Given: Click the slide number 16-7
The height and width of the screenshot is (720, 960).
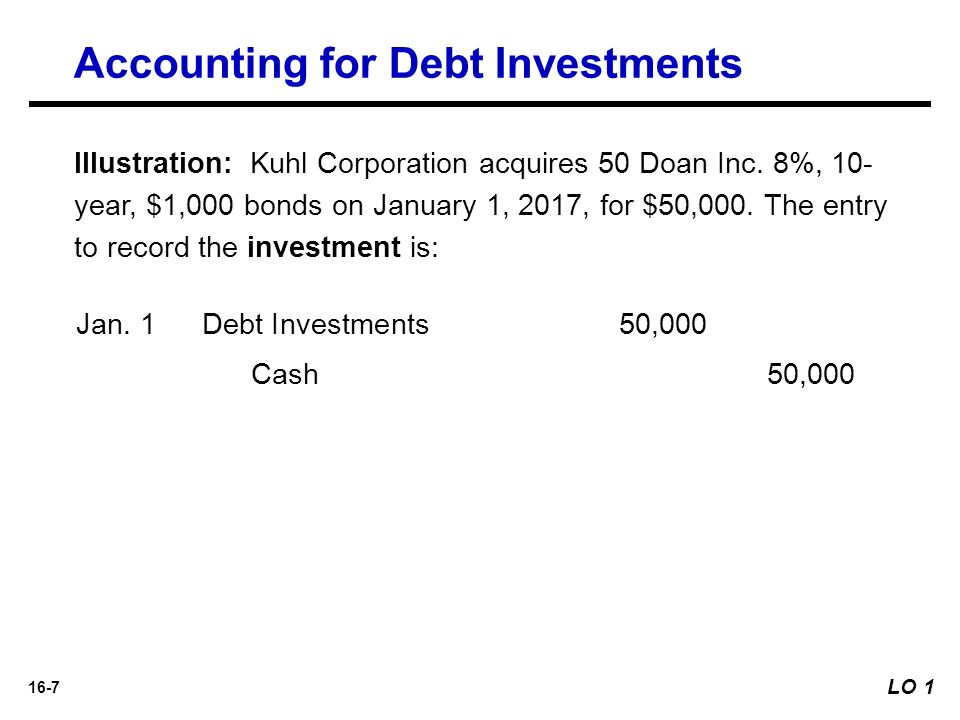Looking at the screenshot, I should point(44,688).
